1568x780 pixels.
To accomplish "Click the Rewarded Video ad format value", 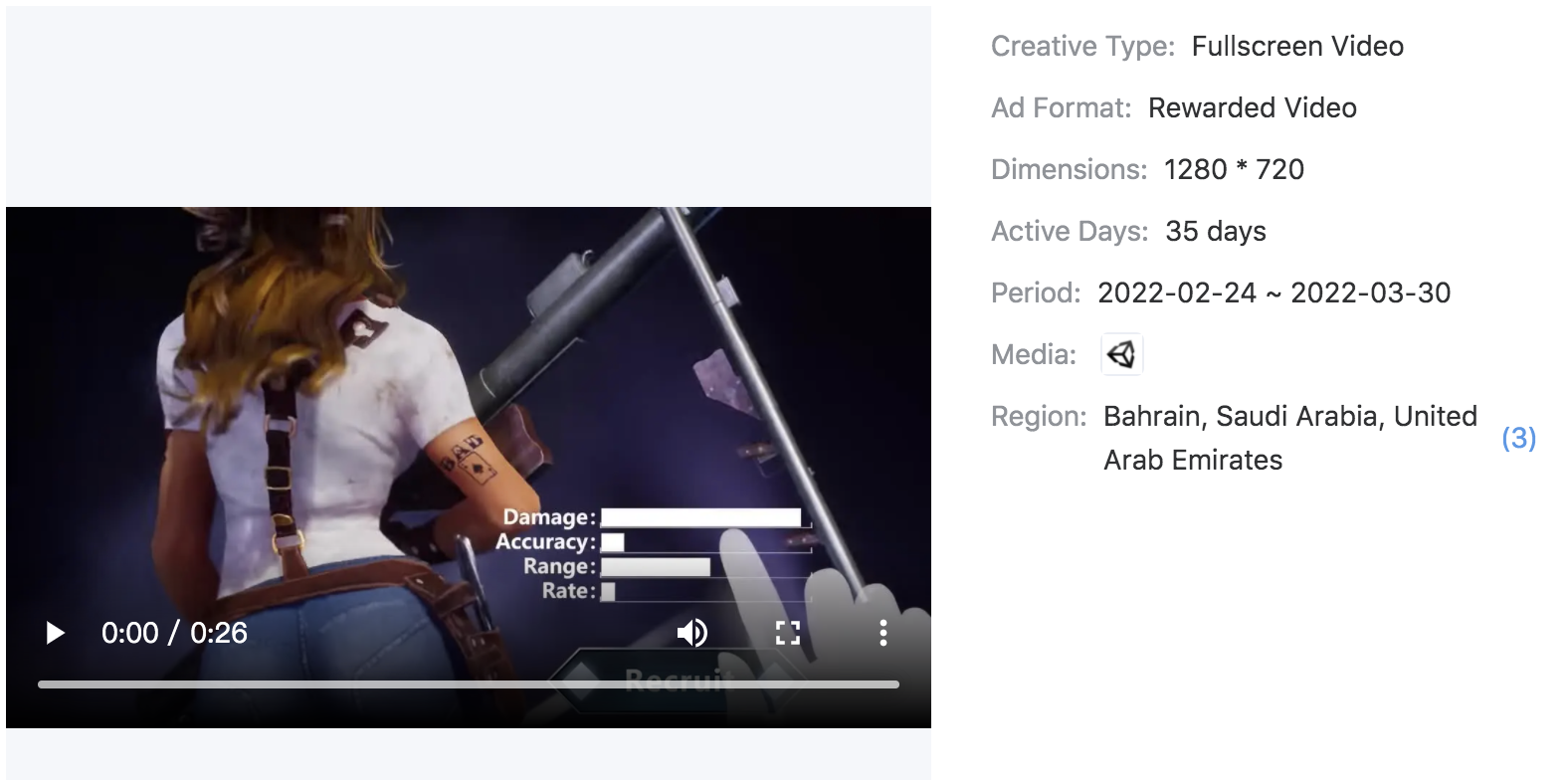I will (x=1252, y=107).
